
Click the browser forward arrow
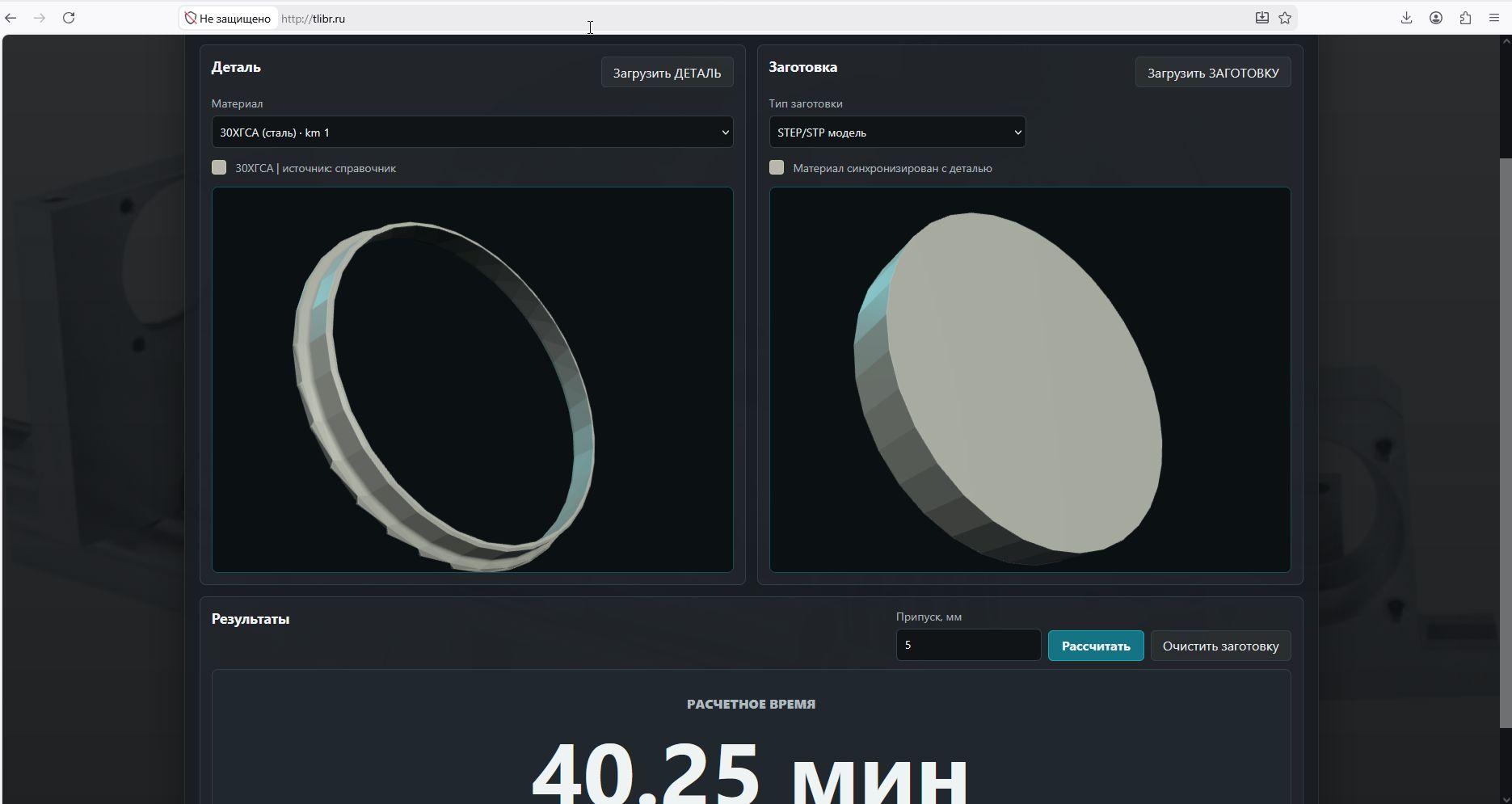pyautogui.click(x=40, y=18)
